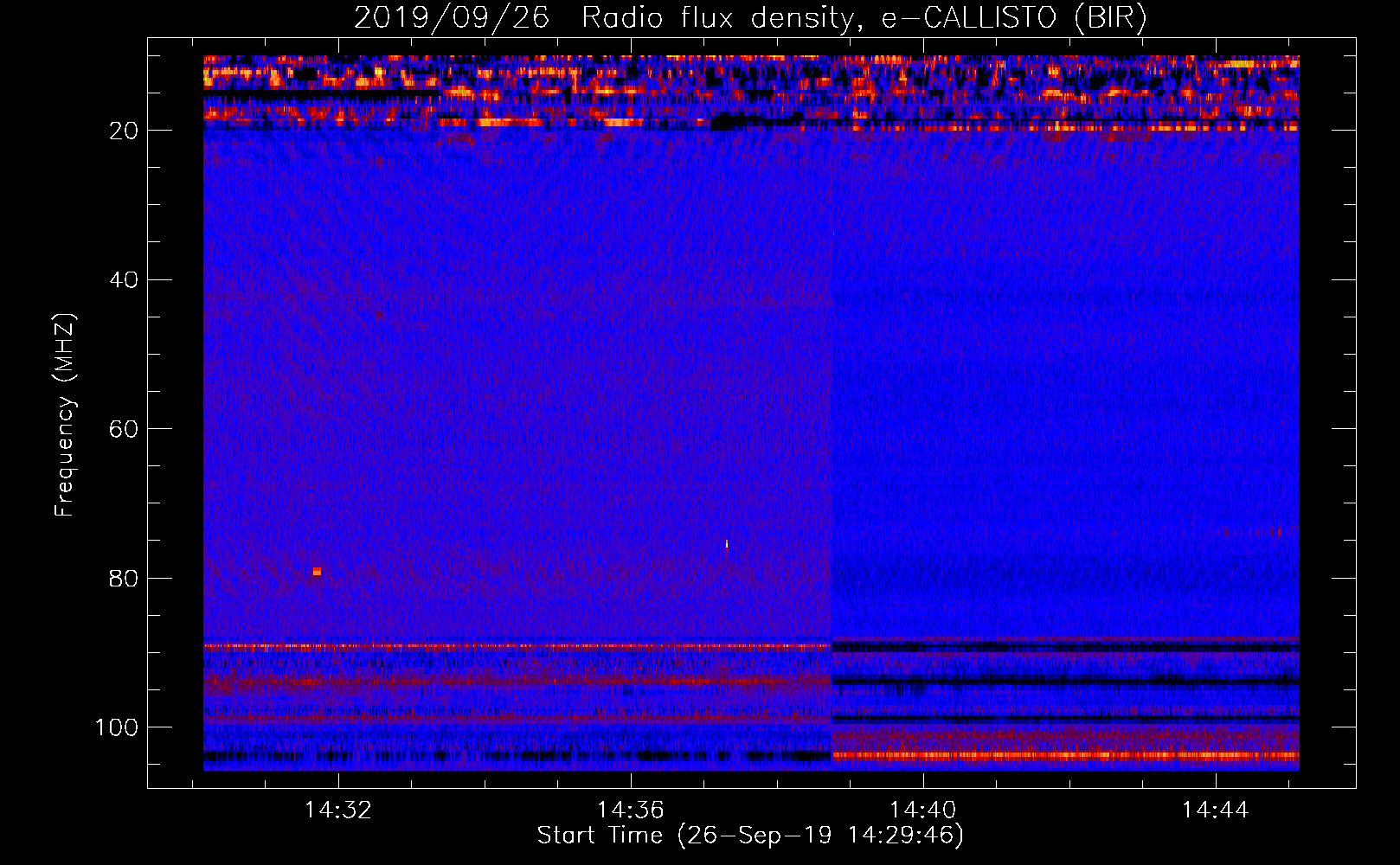This screenshot has width=1400, height=865.
Task: Click the 14:40 time tick label
Action: (923, 810)
